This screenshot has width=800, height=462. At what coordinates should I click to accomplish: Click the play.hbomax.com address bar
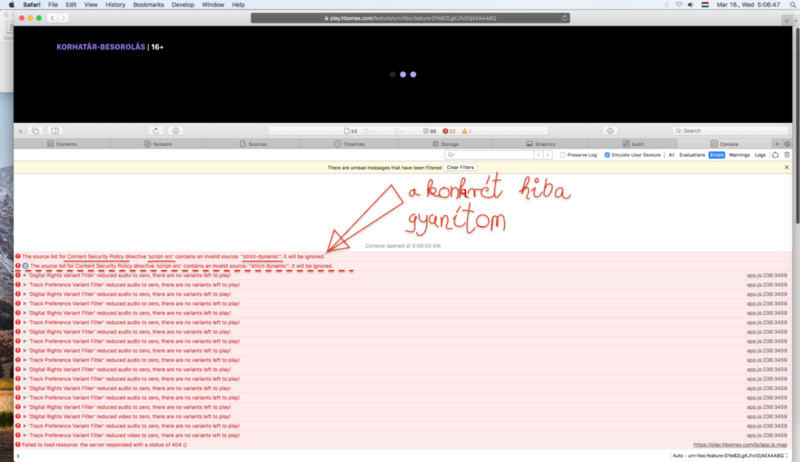(x=410, y=18)
